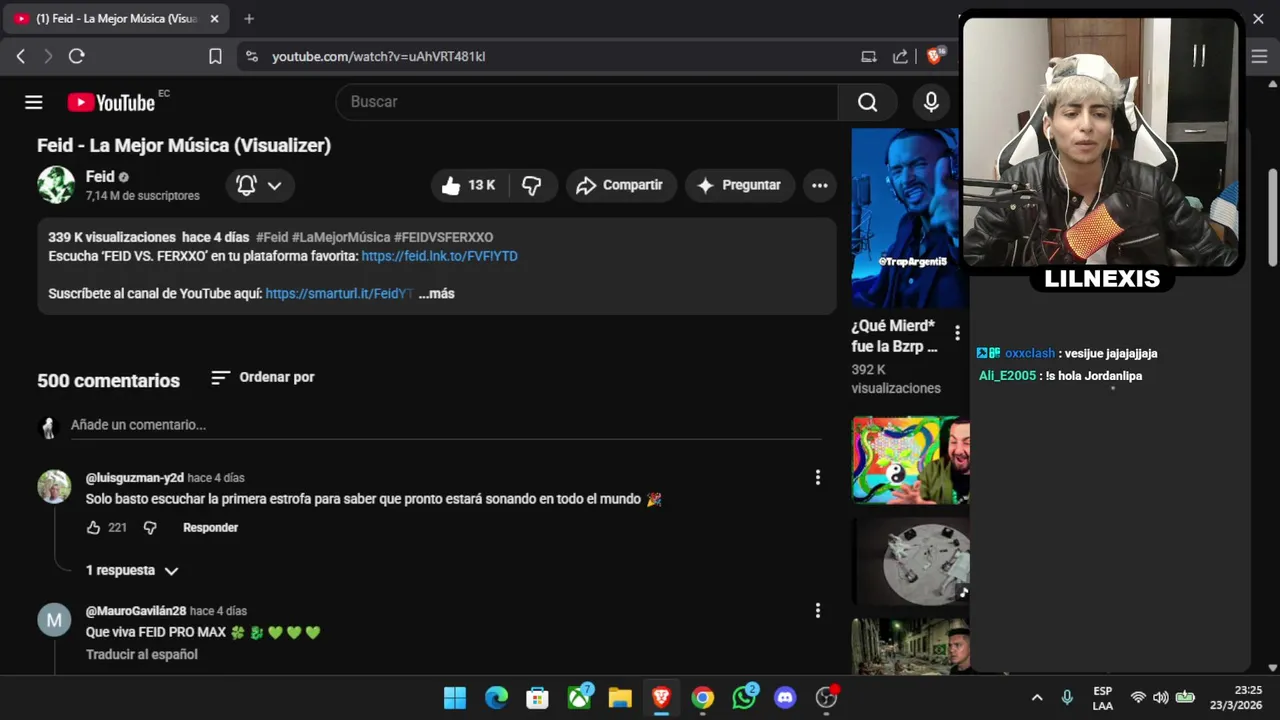Reload the page with the refresh icon

coord(76,57)
